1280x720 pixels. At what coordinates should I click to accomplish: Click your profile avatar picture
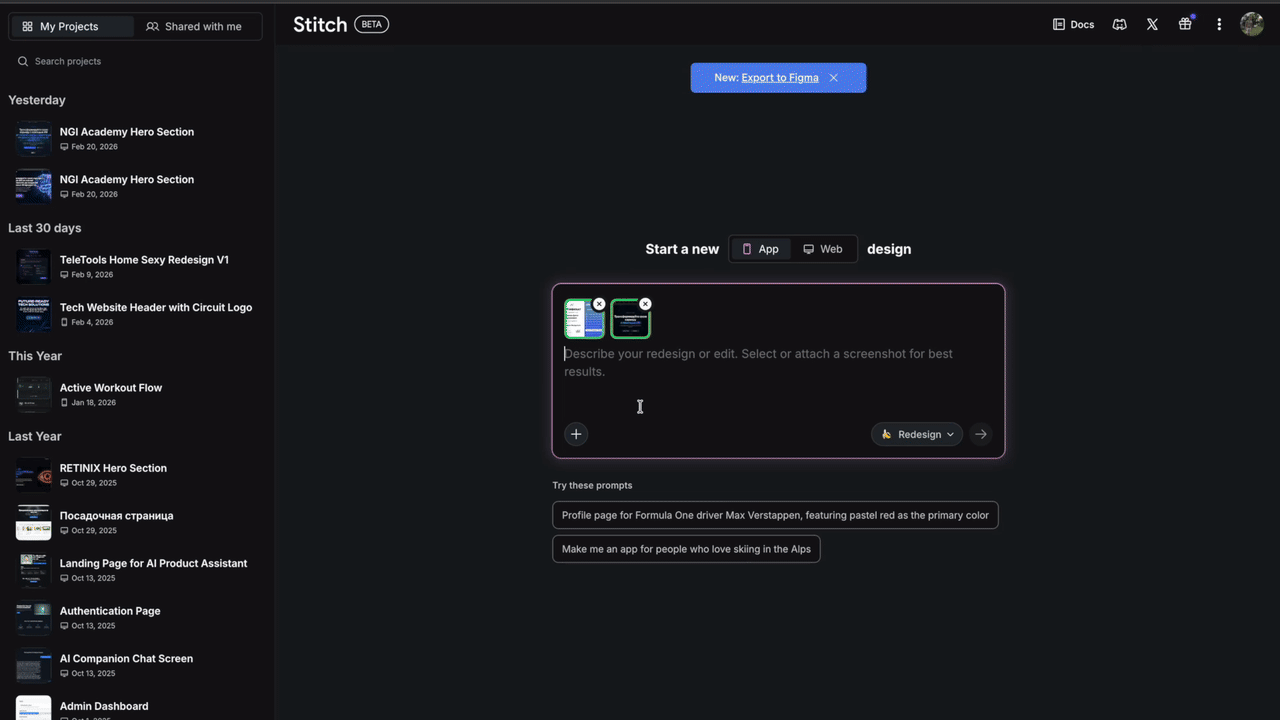coord(1251,24)
